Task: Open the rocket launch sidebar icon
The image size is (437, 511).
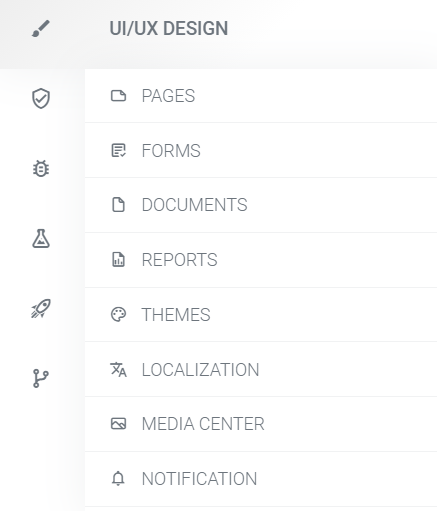Action: 41,308
